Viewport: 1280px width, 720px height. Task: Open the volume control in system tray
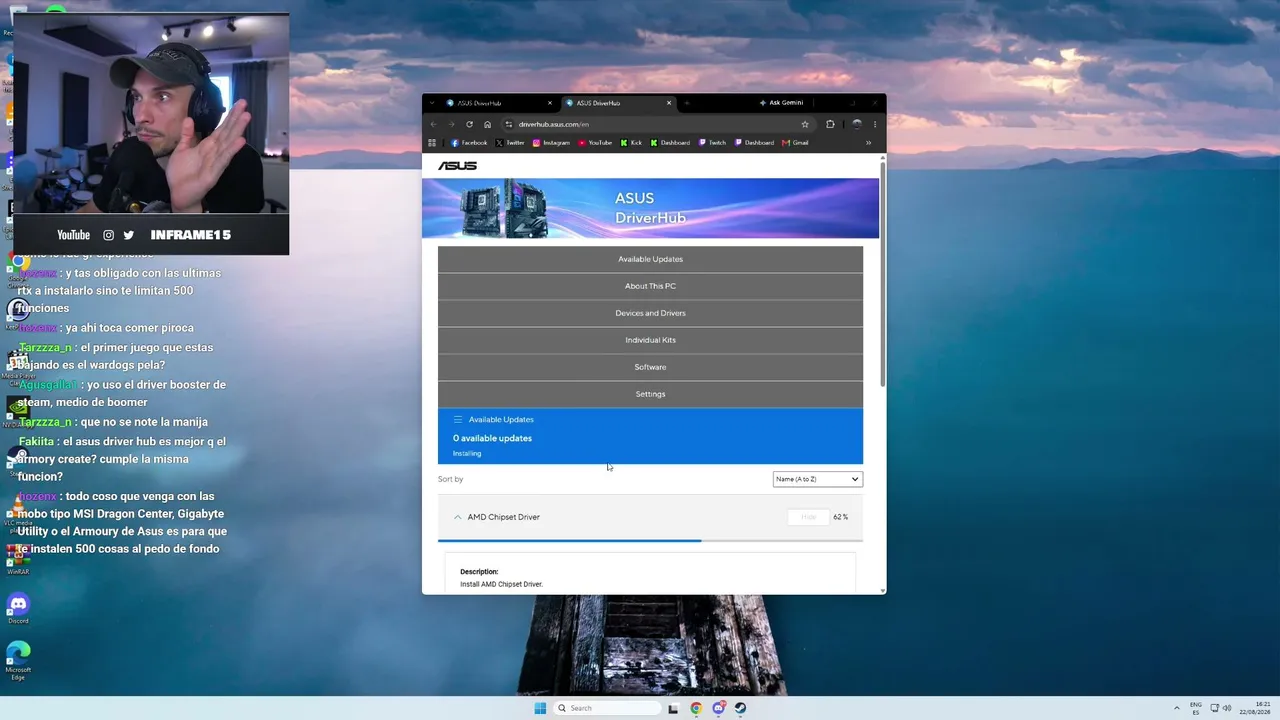coord(1227,708)
